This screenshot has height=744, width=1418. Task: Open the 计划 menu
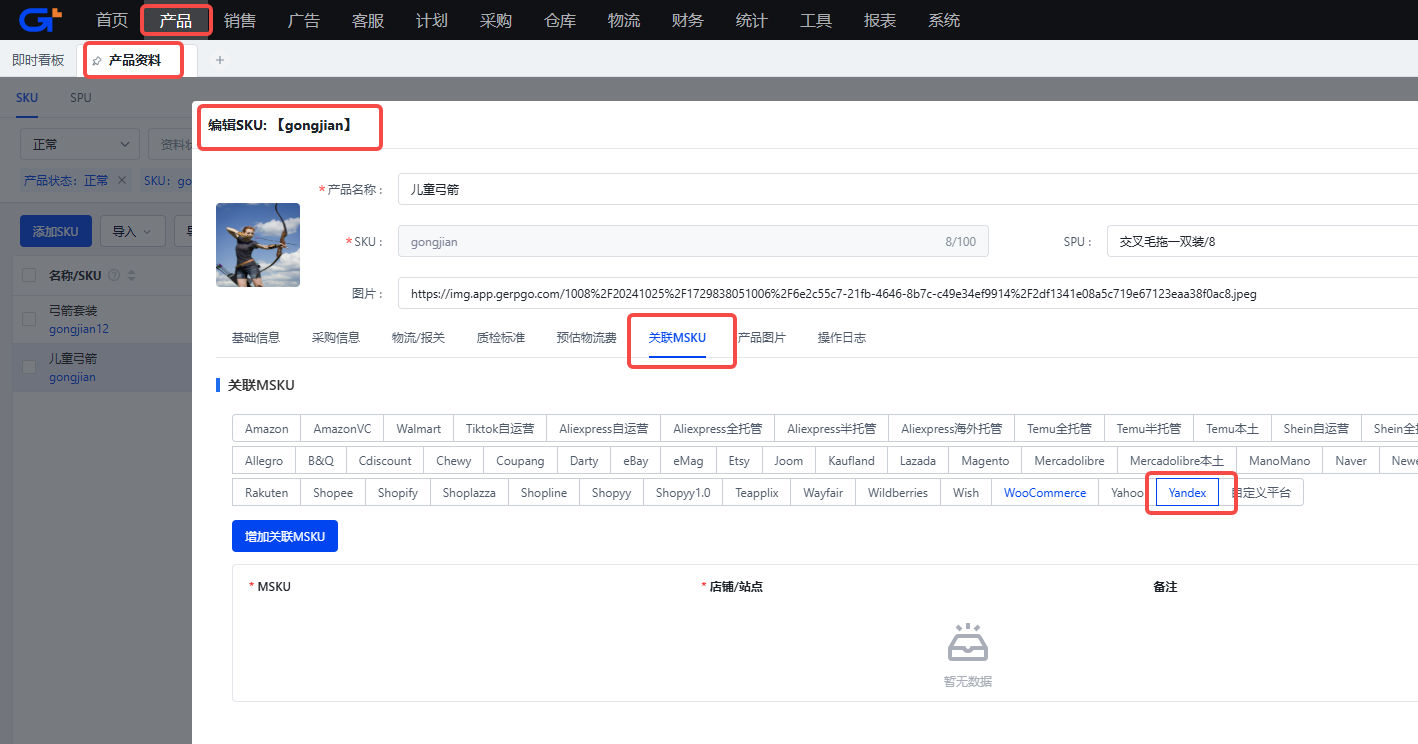(432, 20)
